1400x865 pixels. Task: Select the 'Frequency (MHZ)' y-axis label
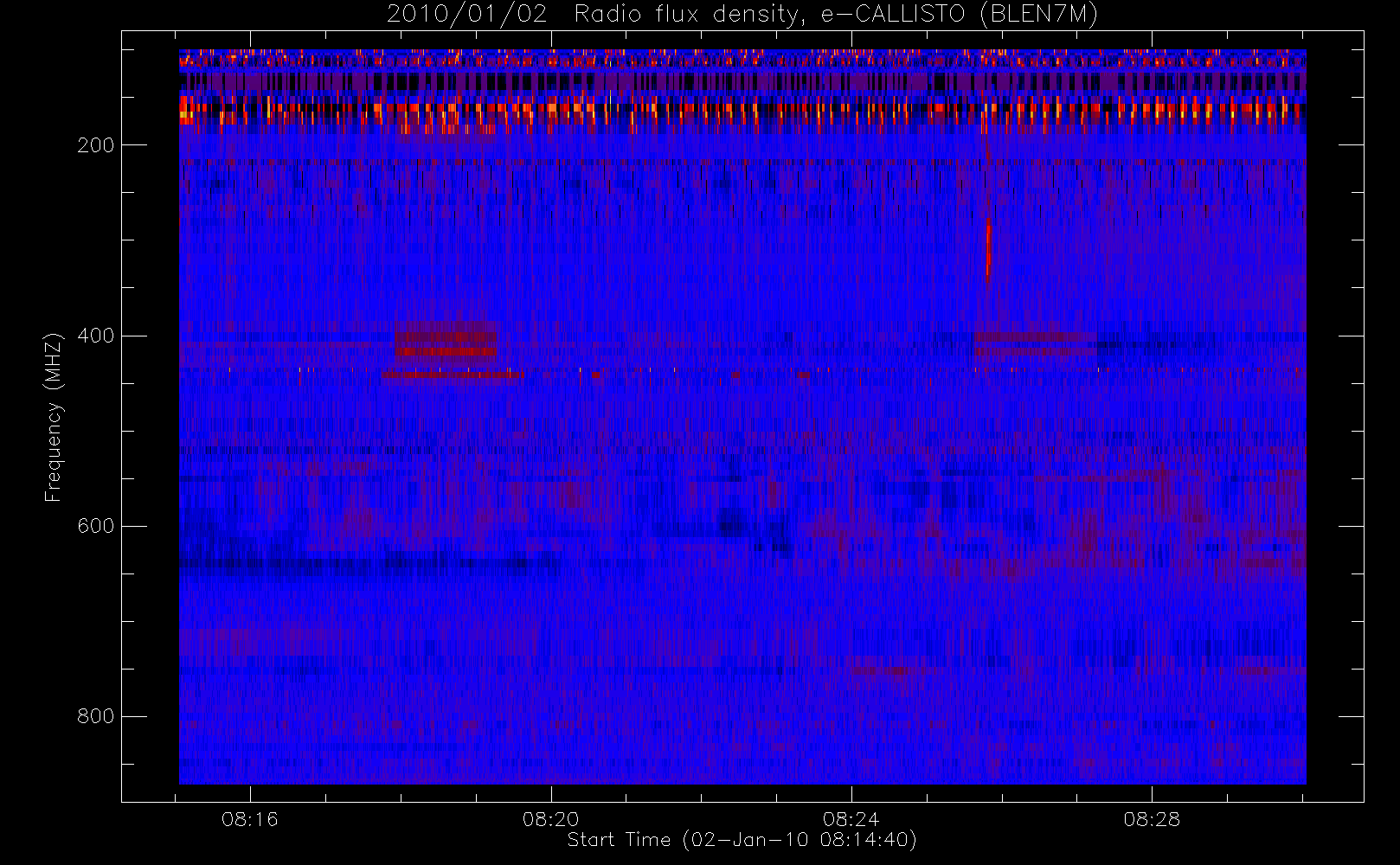pyautogui.click(x=54, y=417)
